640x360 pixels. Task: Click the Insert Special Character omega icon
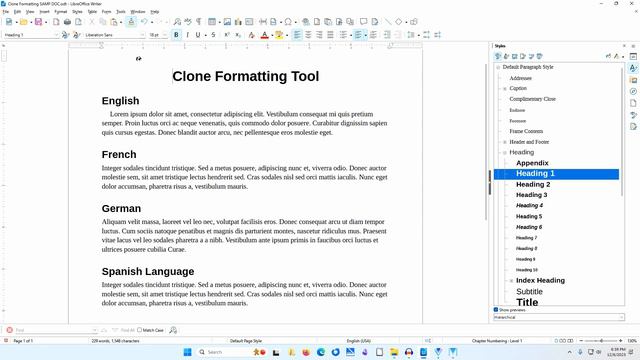pos(288,22)
